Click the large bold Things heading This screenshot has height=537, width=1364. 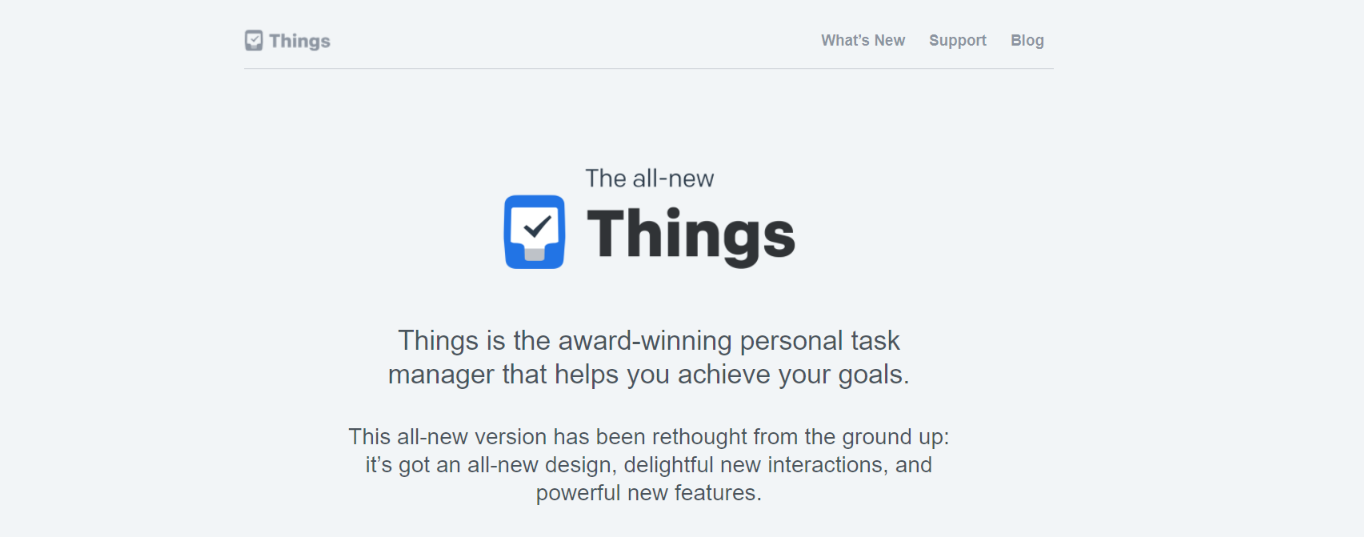[690, 234]
